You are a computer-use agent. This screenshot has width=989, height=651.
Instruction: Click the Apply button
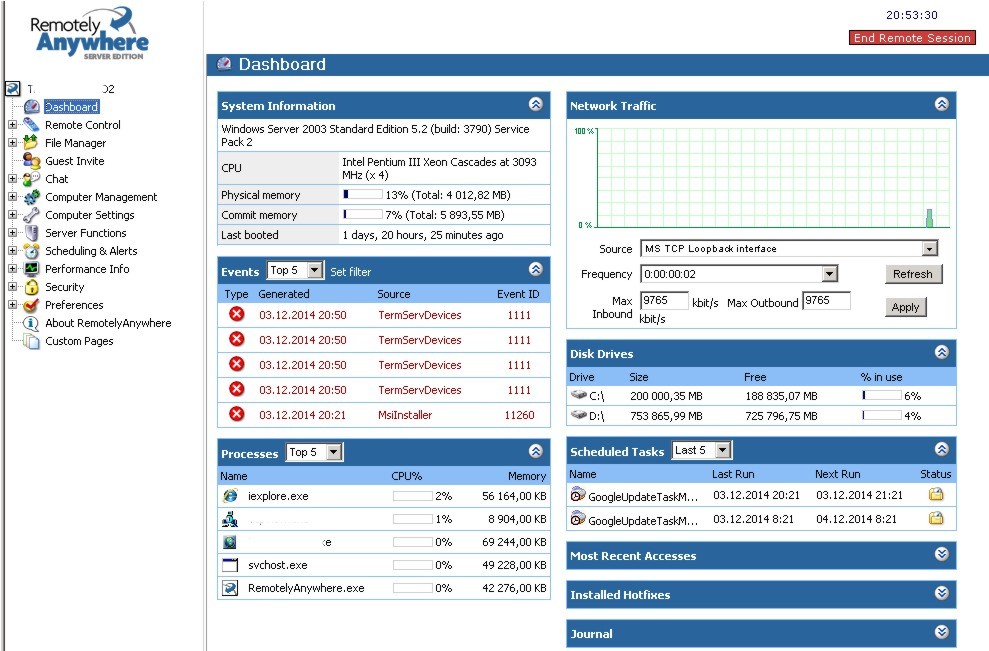(905, 307)
